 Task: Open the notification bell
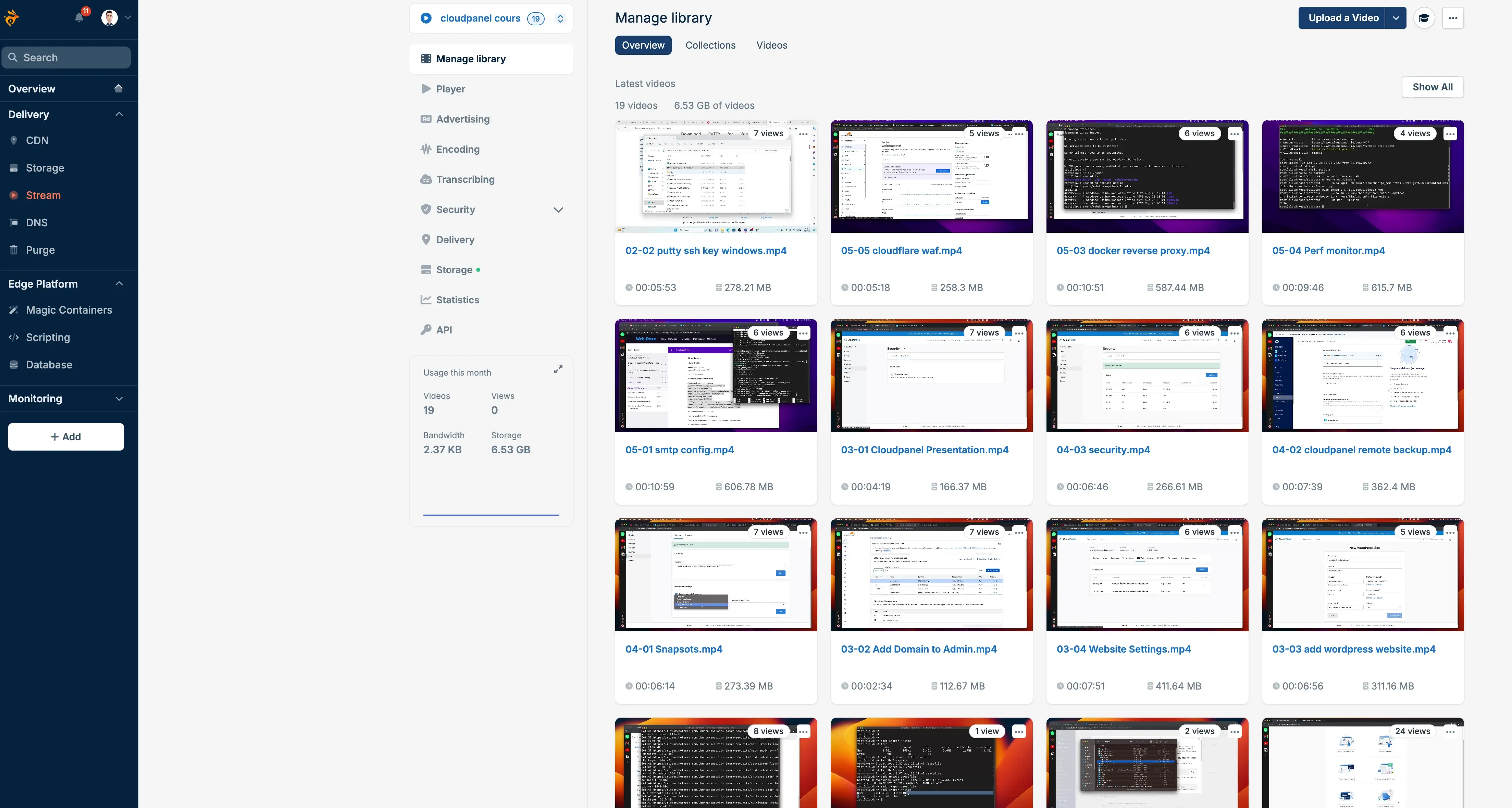pyautogui.click(x=80, y=17)
